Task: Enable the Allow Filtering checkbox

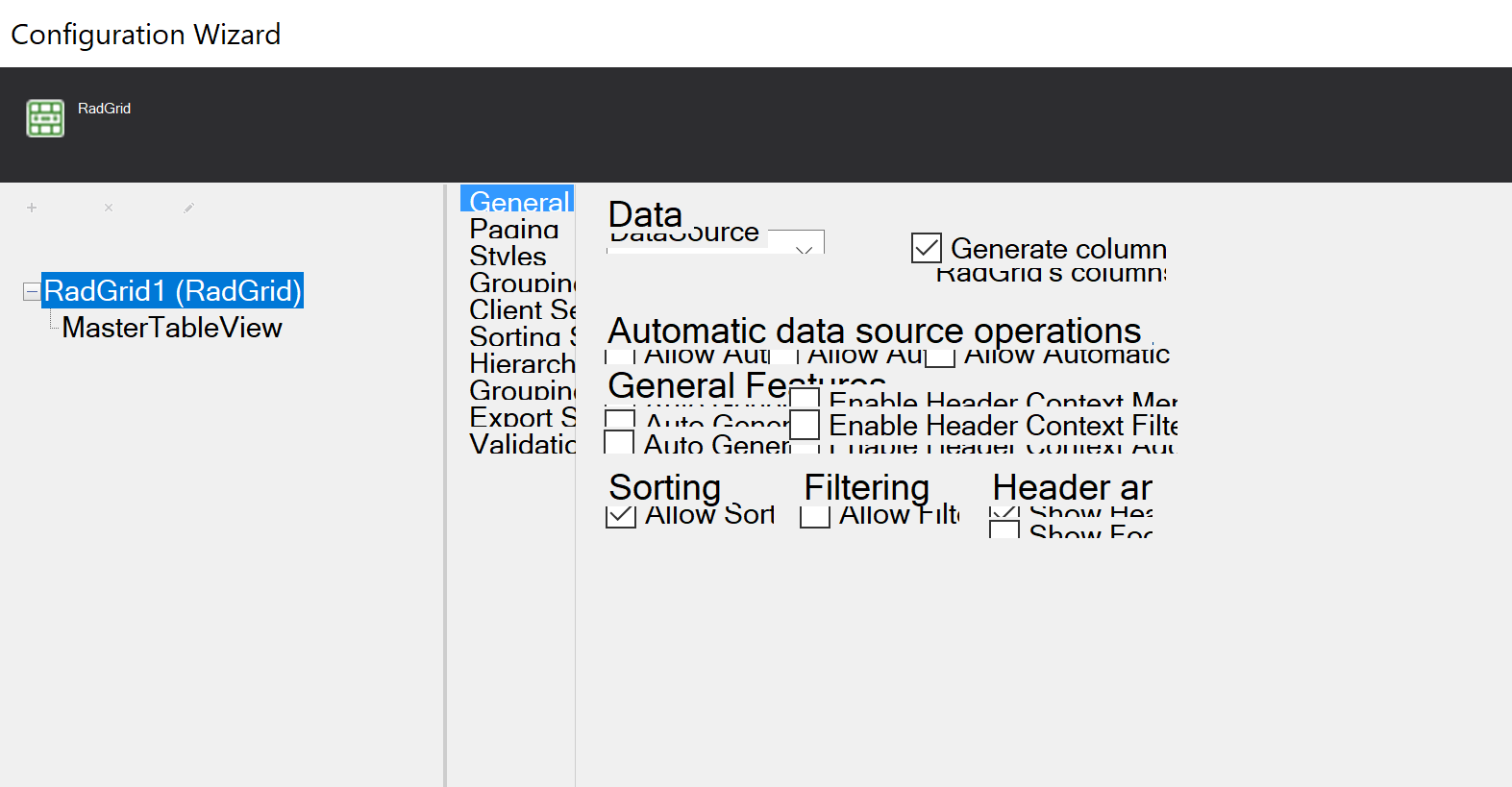Action: click(815, 516)
